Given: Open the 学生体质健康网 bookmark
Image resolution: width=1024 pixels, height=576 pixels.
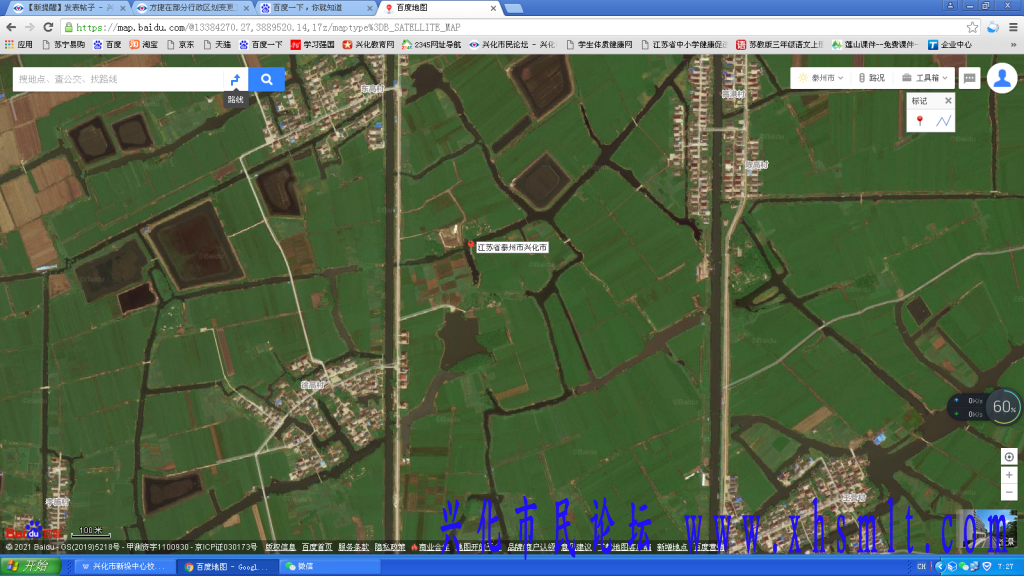Looking at the screenshot, I should point(599,44).
